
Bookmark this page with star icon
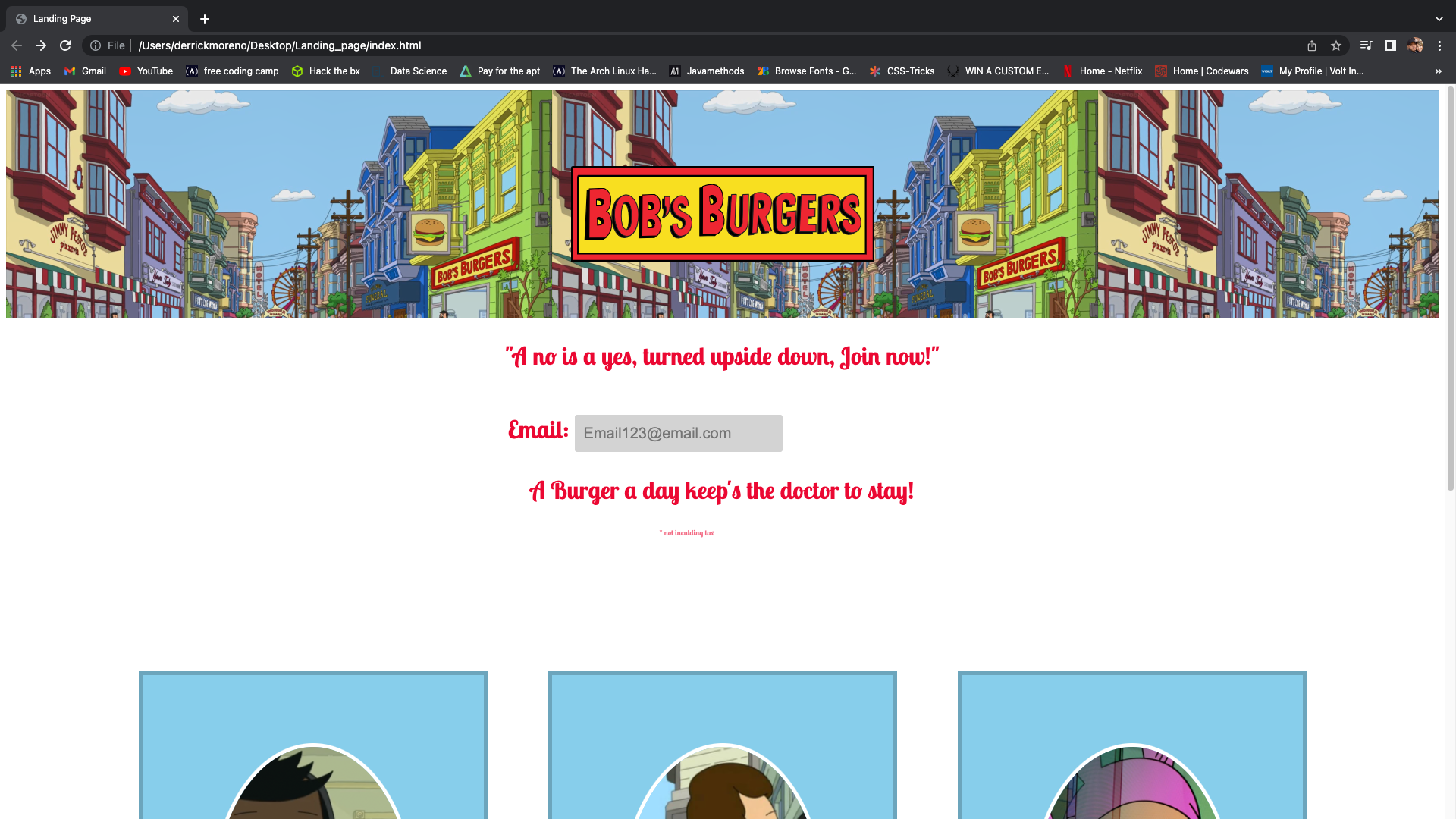(x=1336, y=45)
